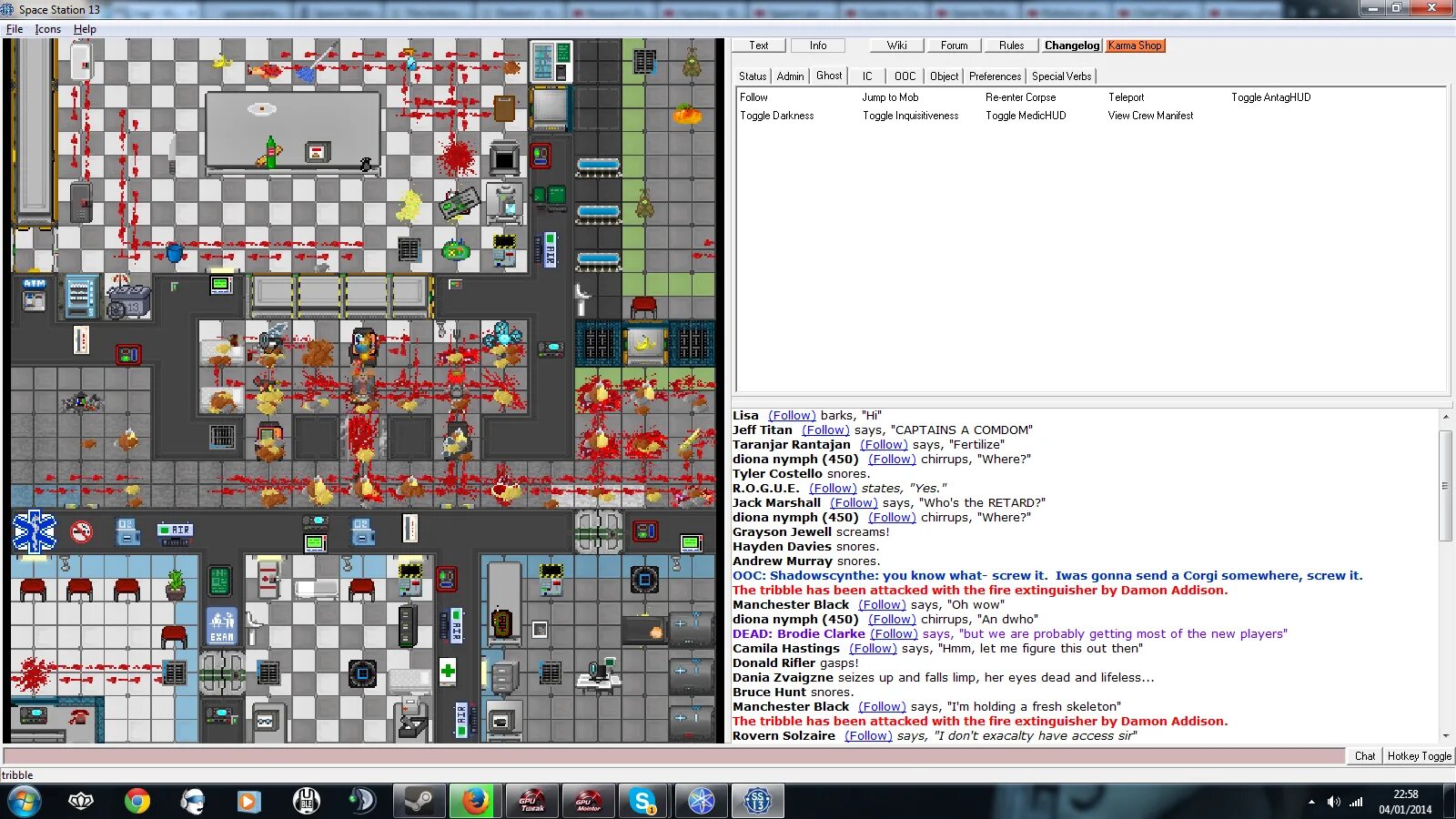Follow Taranjar Rantajan via chat link
Screen dimensions: 1456x819
coord(884,445)
